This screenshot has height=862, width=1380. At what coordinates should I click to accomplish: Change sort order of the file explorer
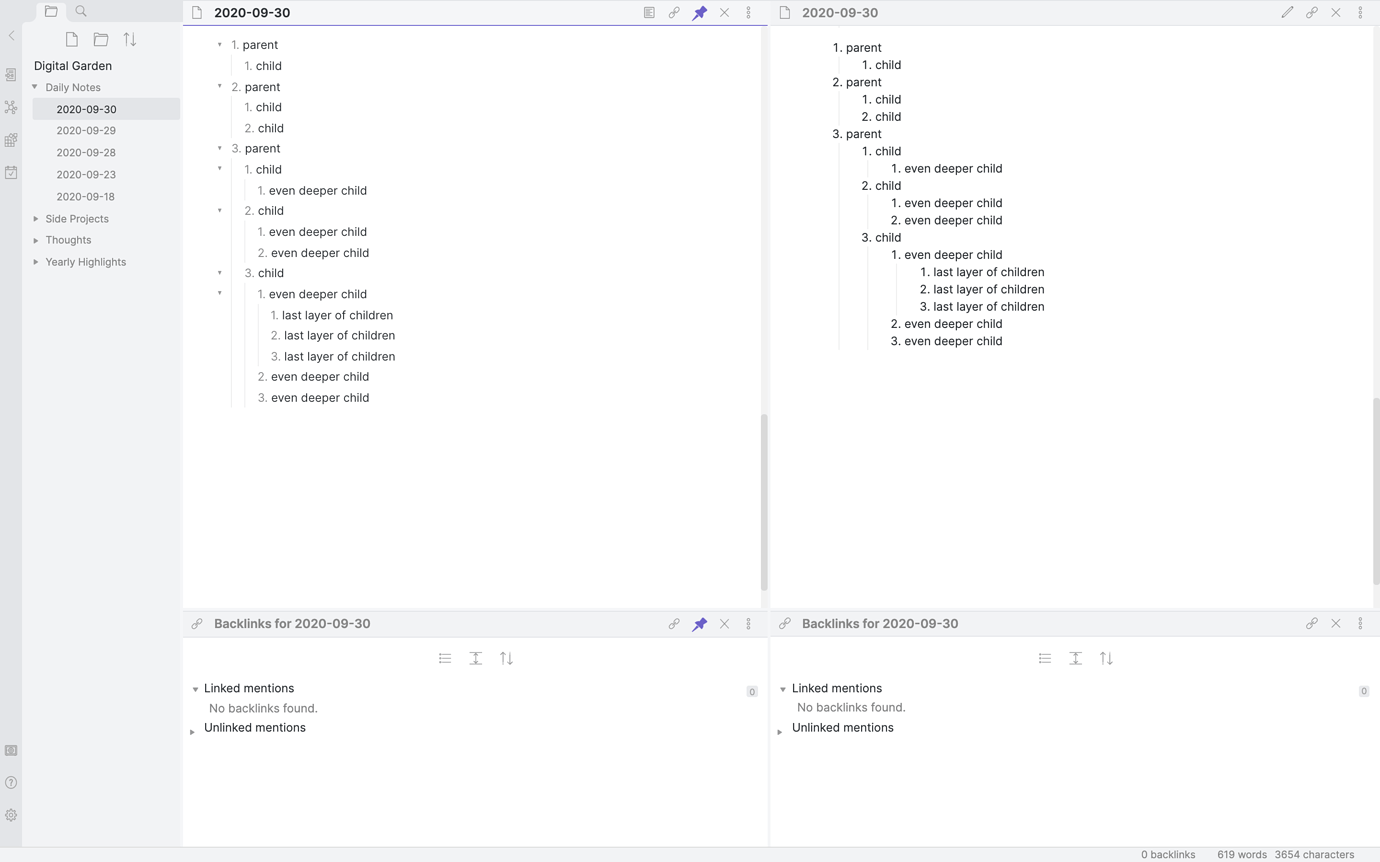[129, 39]
